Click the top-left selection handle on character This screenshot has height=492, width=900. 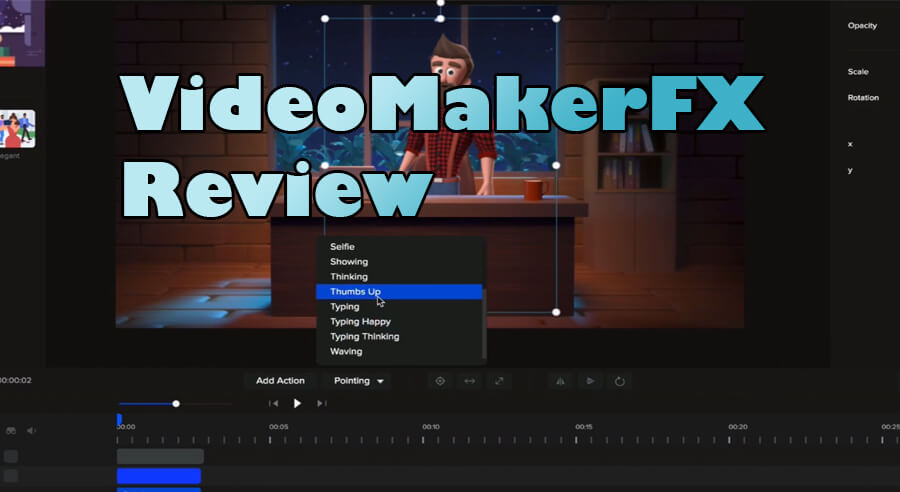[x=325, y=19]
